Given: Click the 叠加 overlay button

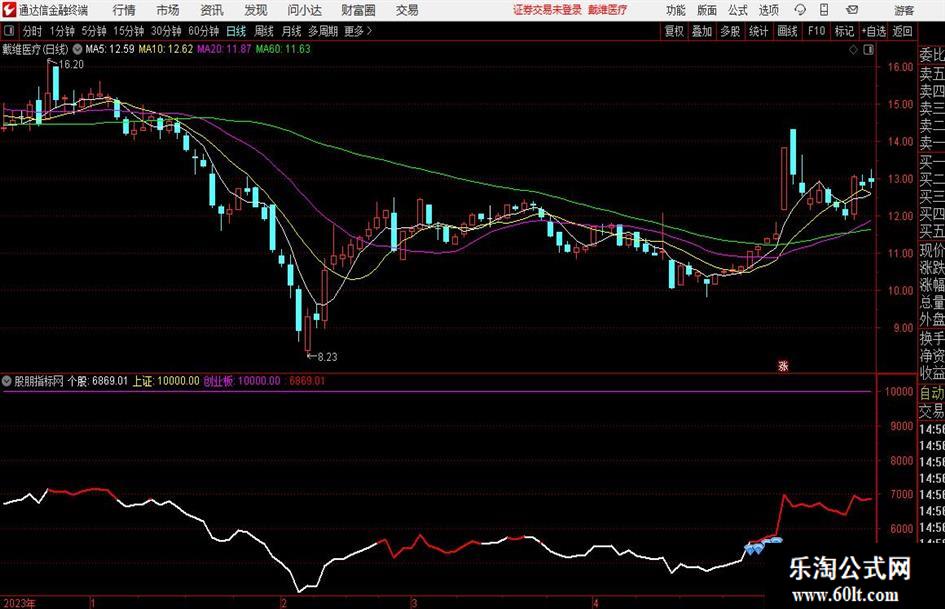Looking at the screenshot, I should [x=702, y=31].
